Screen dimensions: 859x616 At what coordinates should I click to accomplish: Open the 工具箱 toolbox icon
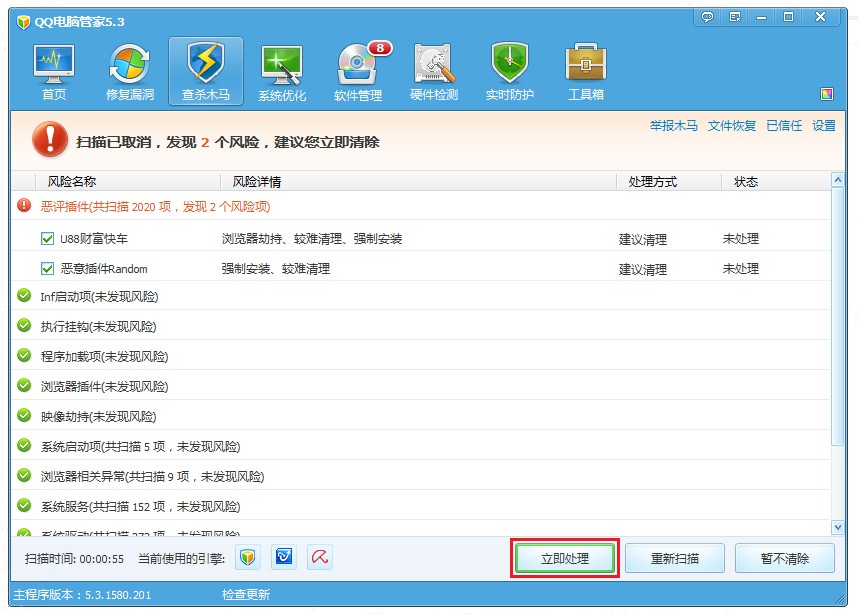pyautogui.click(x=586, y=72)
